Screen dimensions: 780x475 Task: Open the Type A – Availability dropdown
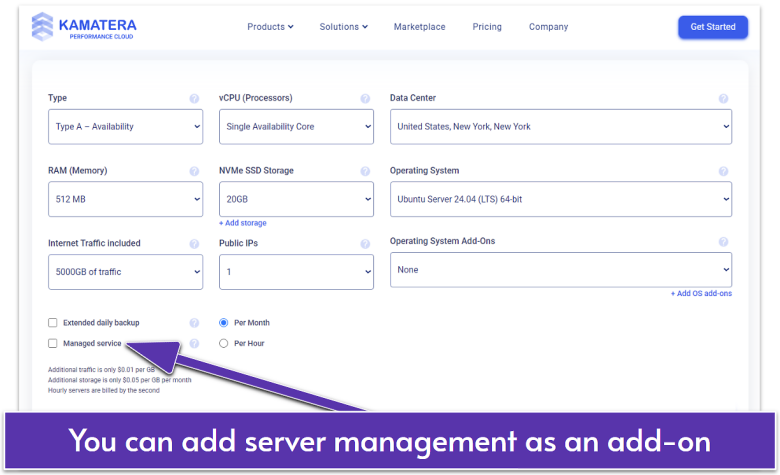click(125, 127)
